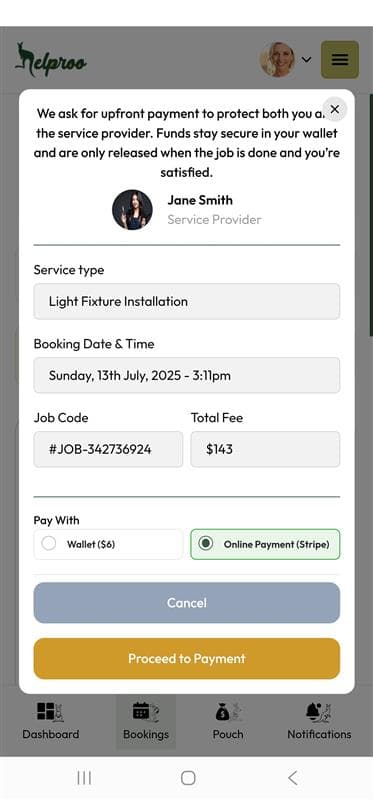
Task: Open Android recent apps button
Action: click(84, 778)
